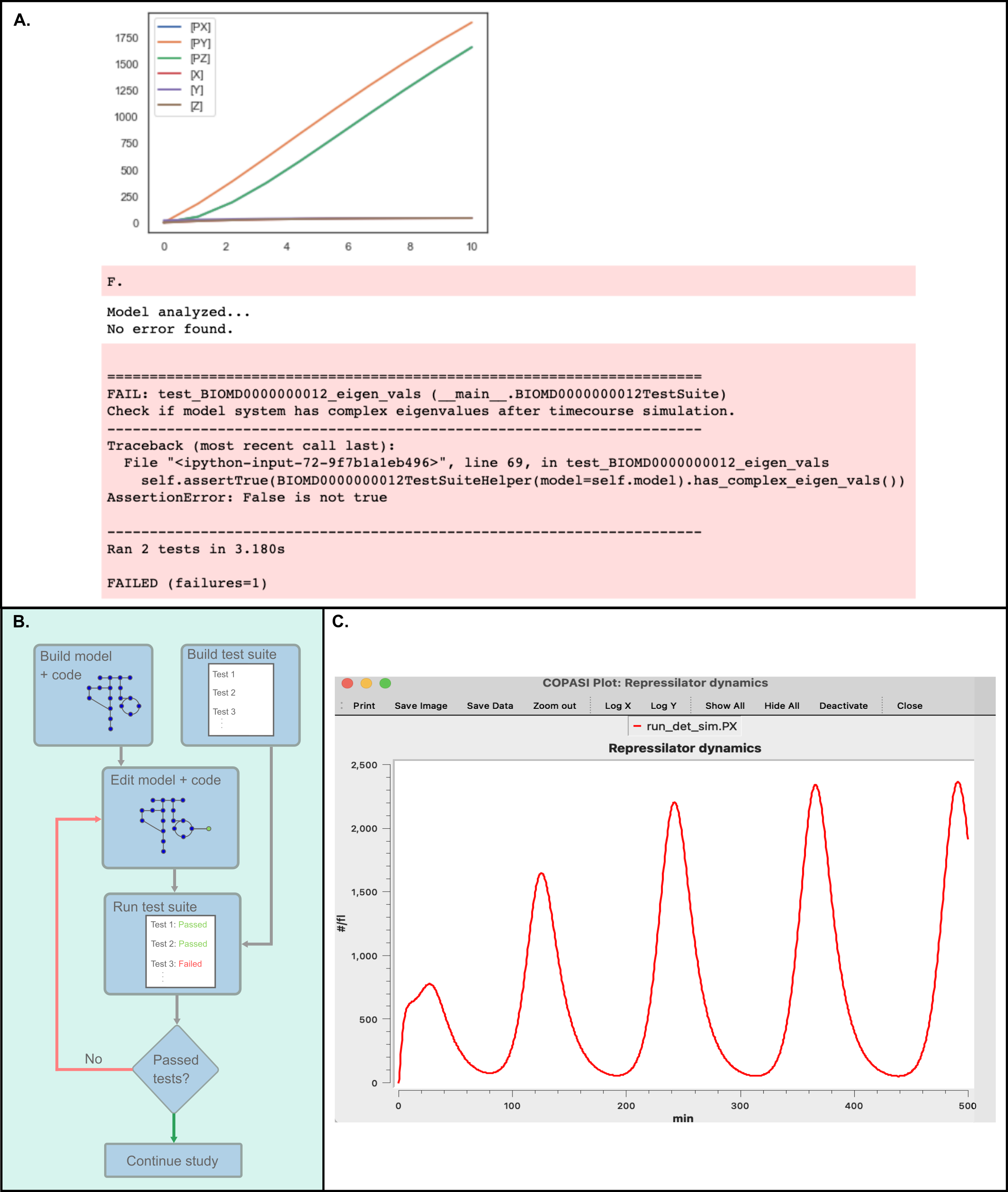Click COPASI Plot window title text
Image resolution: width=1008 pixels, height=1192 pixels.
point(655,683)
